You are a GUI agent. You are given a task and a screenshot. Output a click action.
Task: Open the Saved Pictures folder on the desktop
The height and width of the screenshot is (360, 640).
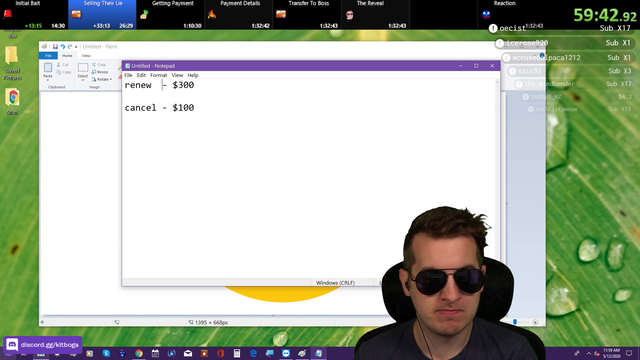12,63
